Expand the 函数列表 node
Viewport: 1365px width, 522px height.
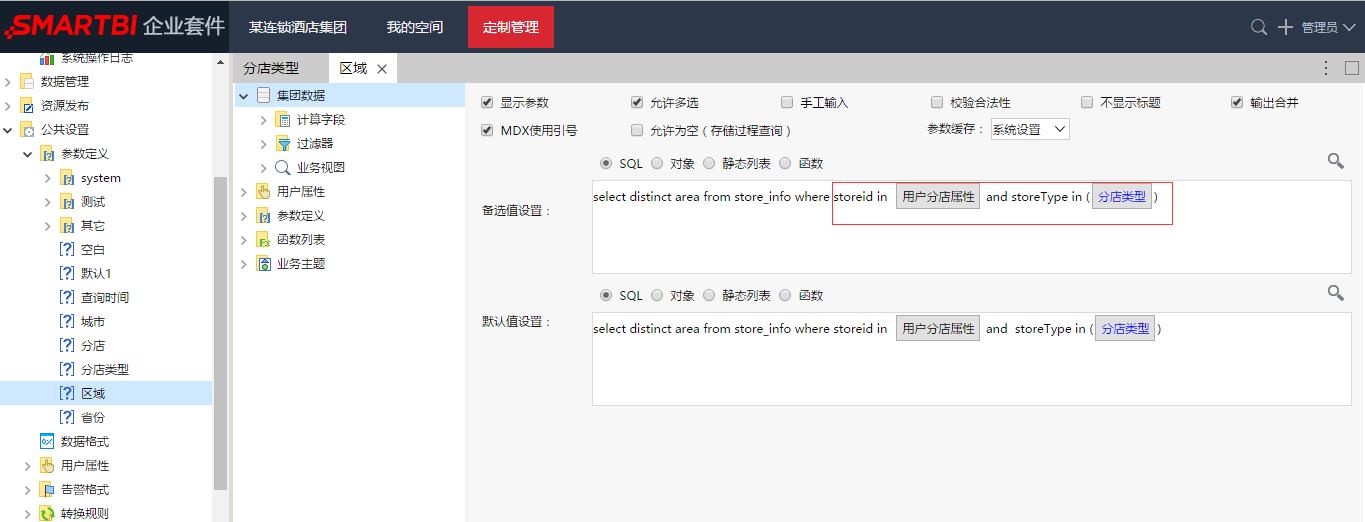pos(244,240)
